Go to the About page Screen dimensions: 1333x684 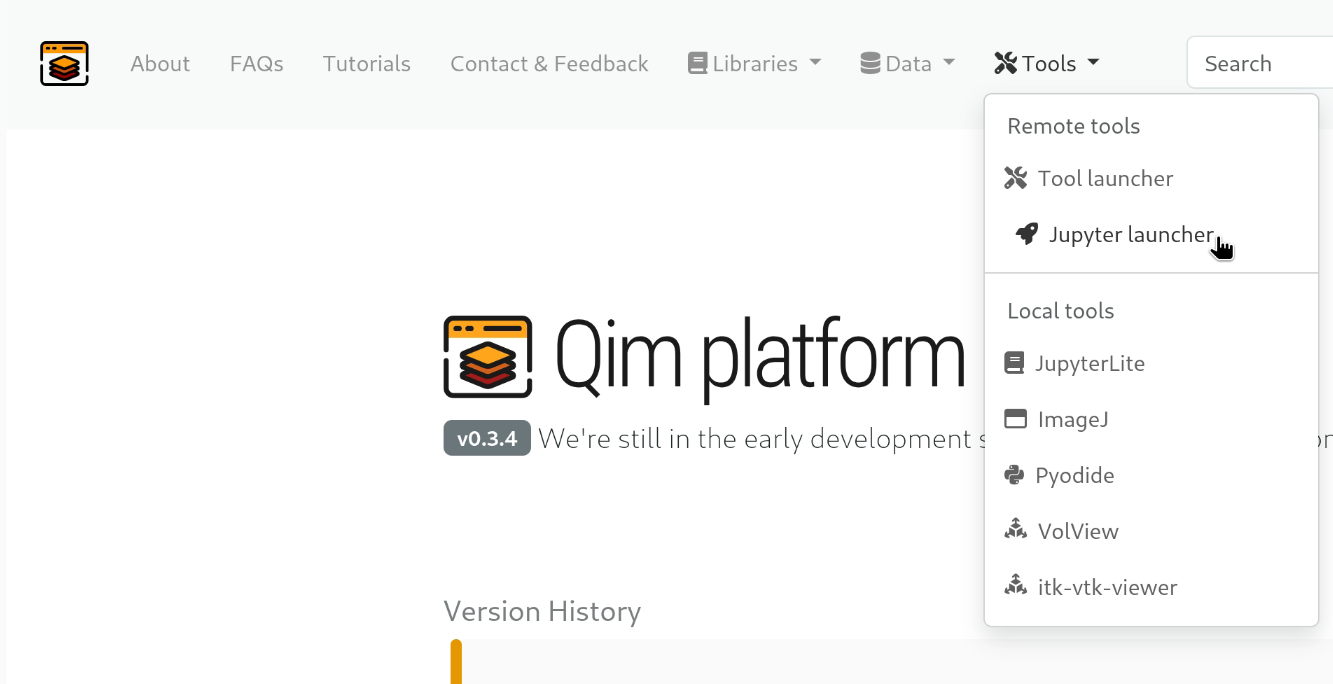(160, 64)
